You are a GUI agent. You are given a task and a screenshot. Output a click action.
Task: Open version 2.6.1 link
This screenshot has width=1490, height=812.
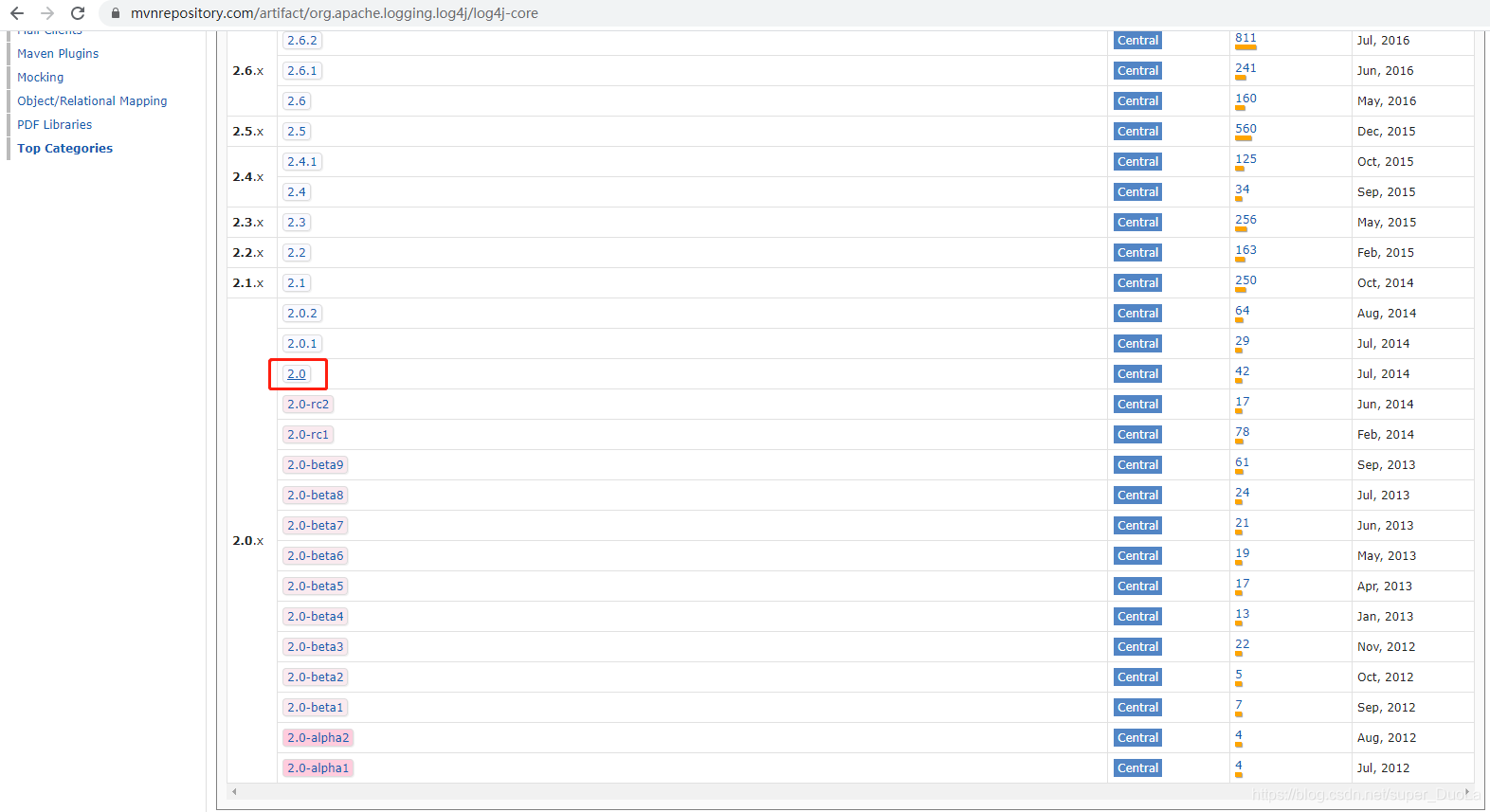(302, 71)
